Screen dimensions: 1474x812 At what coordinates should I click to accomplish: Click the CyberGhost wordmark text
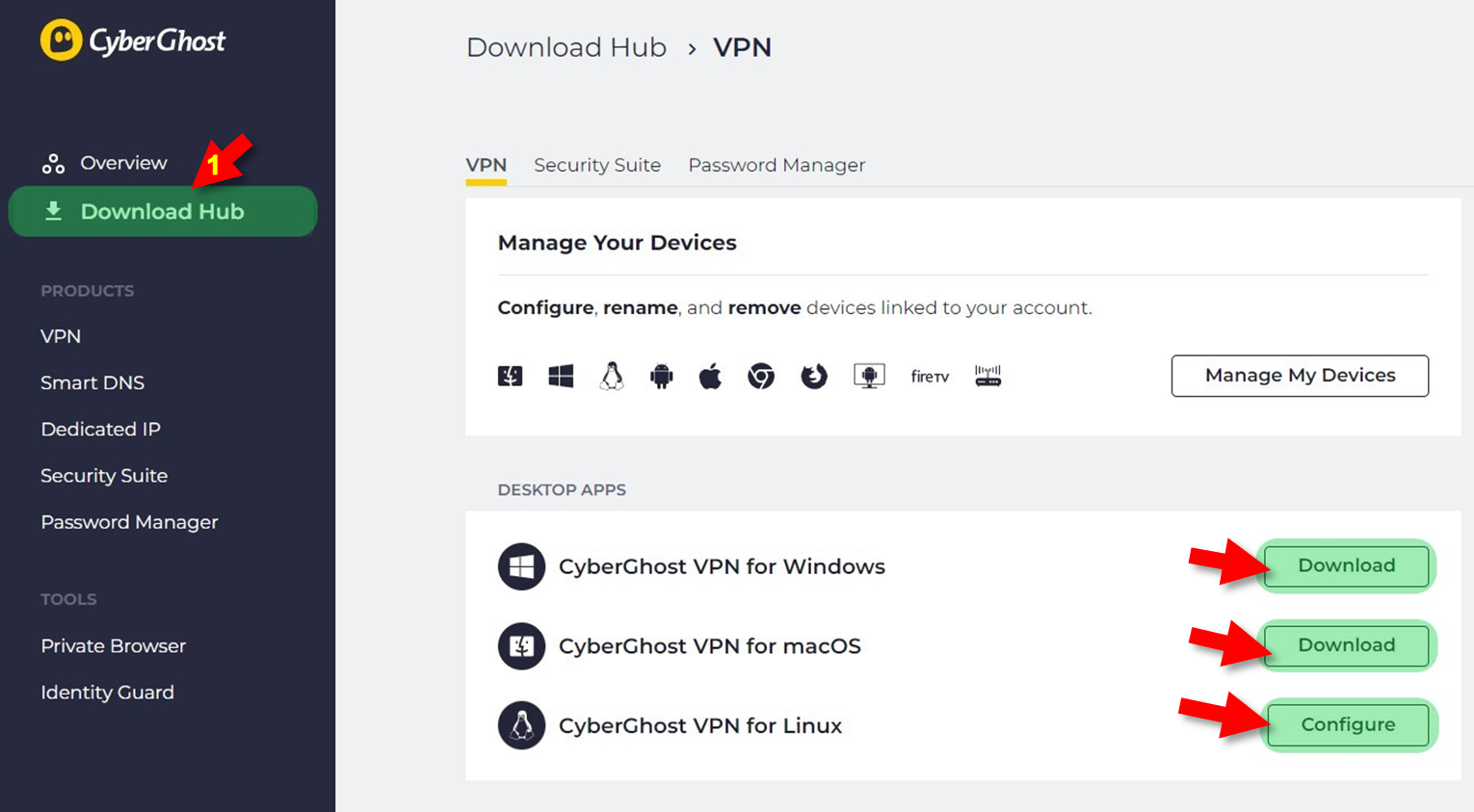point(157,40)
